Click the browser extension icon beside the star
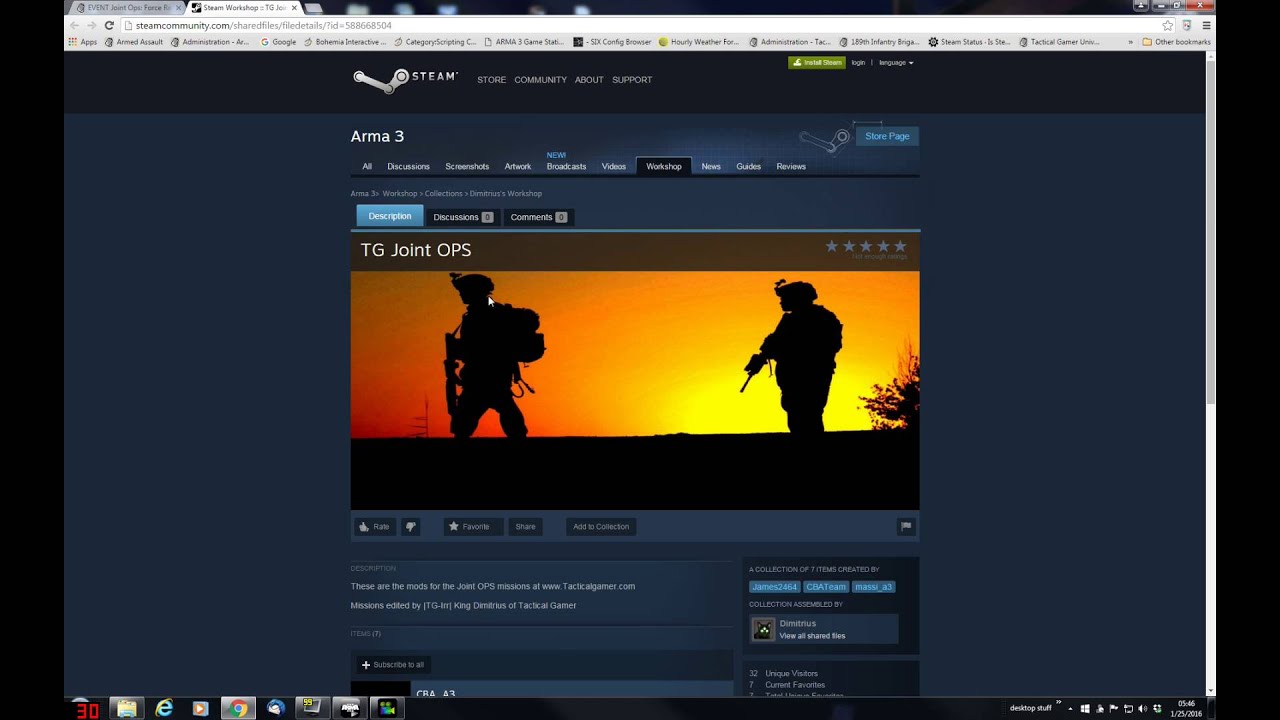The height and width of the screenshot is (720, 1280). [1187, 25]
